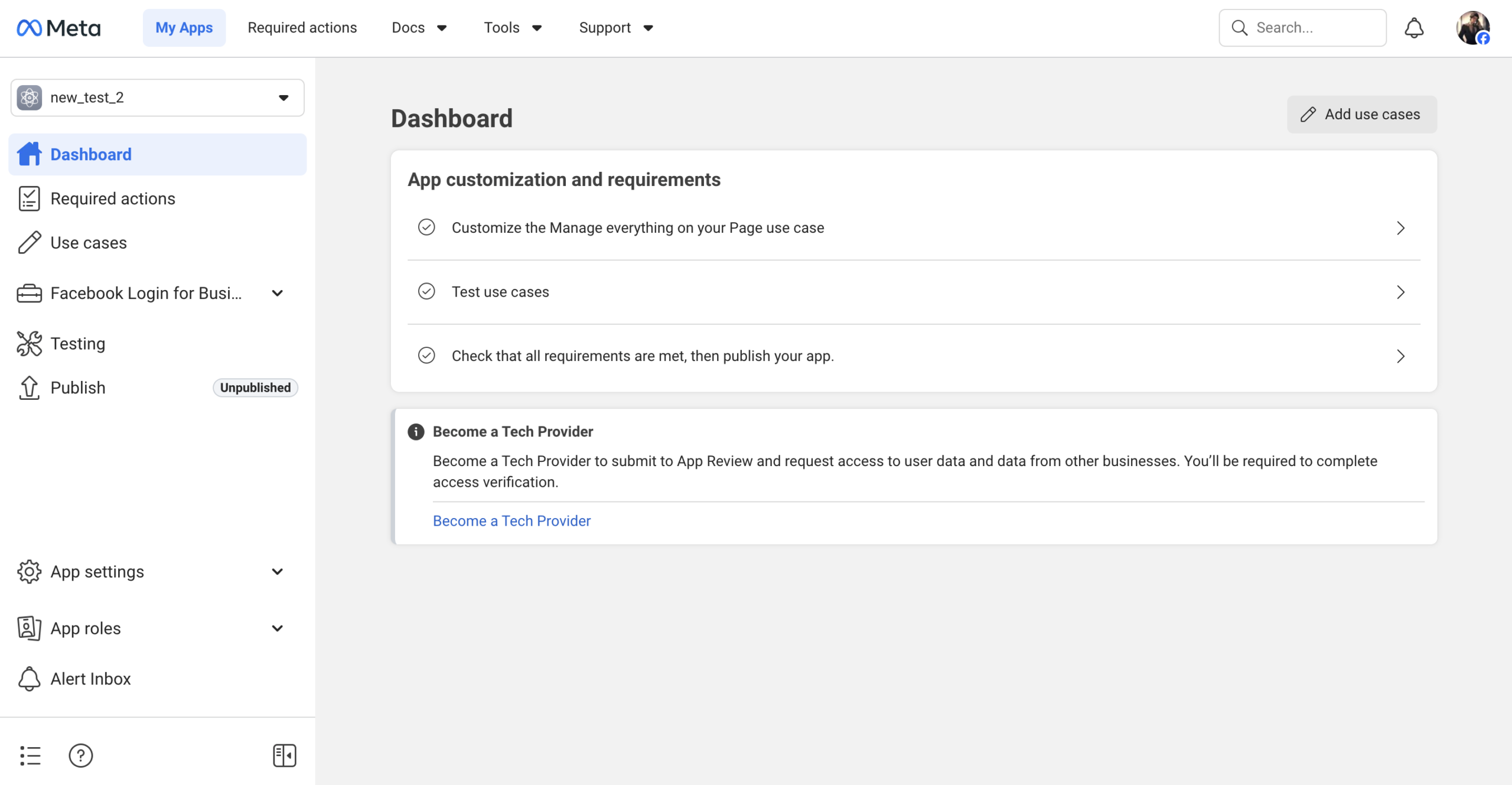Open the Tools menu
1512x785 pixels.
point(513,28)
